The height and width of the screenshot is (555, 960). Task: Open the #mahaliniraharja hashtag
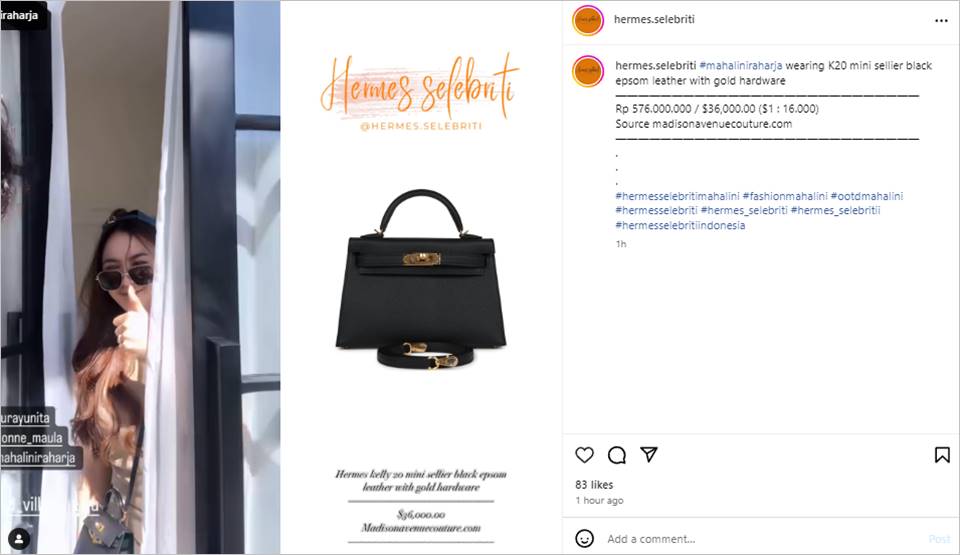[x=740, y=66]
